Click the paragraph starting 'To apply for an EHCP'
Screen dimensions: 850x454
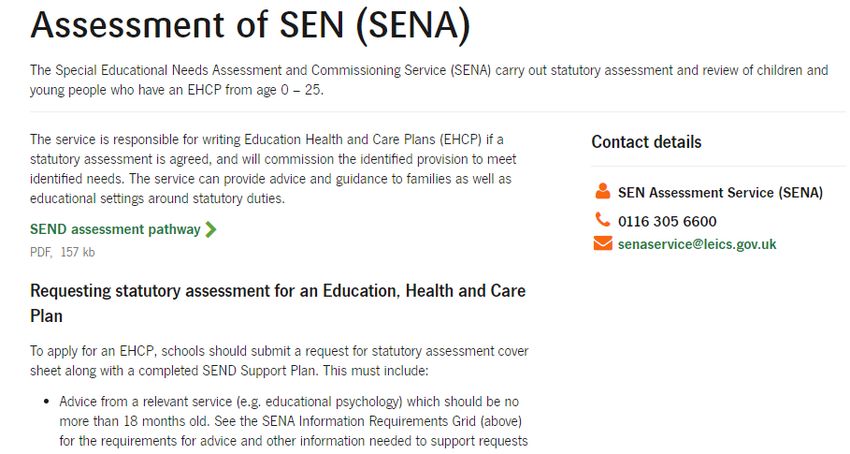tap(279, 361)
